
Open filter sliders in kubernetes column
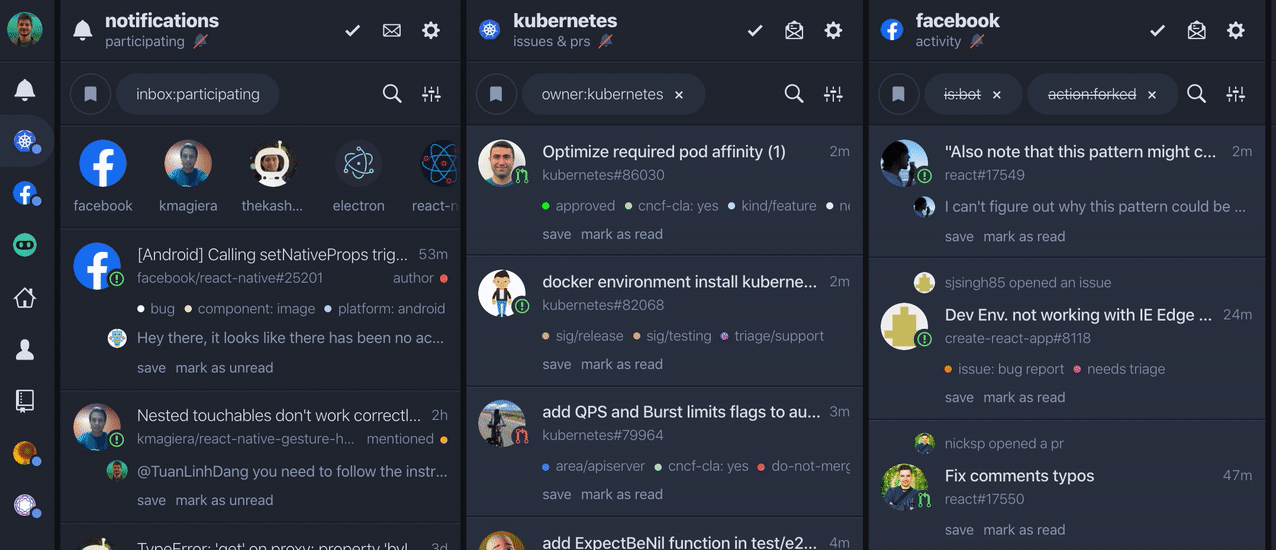point(833,94)
